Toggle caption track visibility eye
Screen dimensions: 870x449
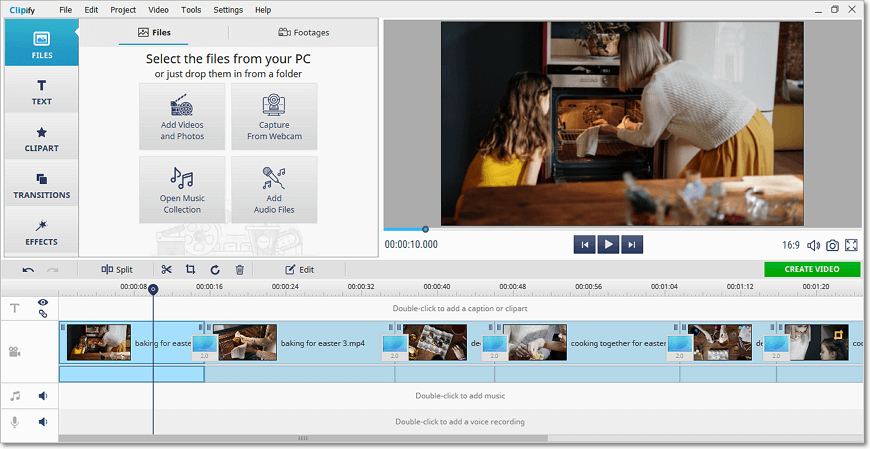click(43, 302)
